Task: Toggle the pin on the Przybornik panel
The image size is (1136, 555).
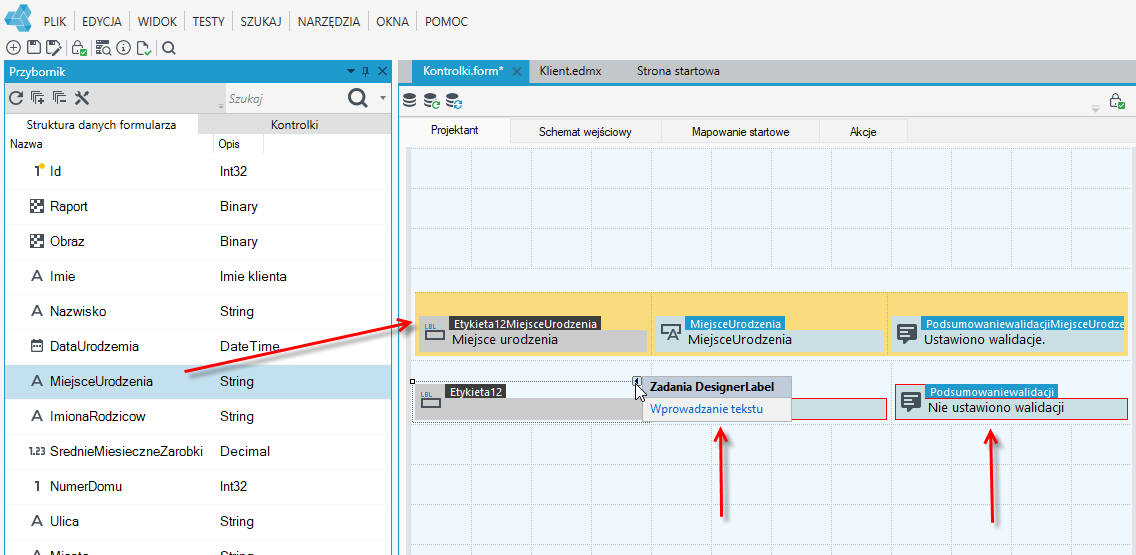Action: click(x=366, y=71)
